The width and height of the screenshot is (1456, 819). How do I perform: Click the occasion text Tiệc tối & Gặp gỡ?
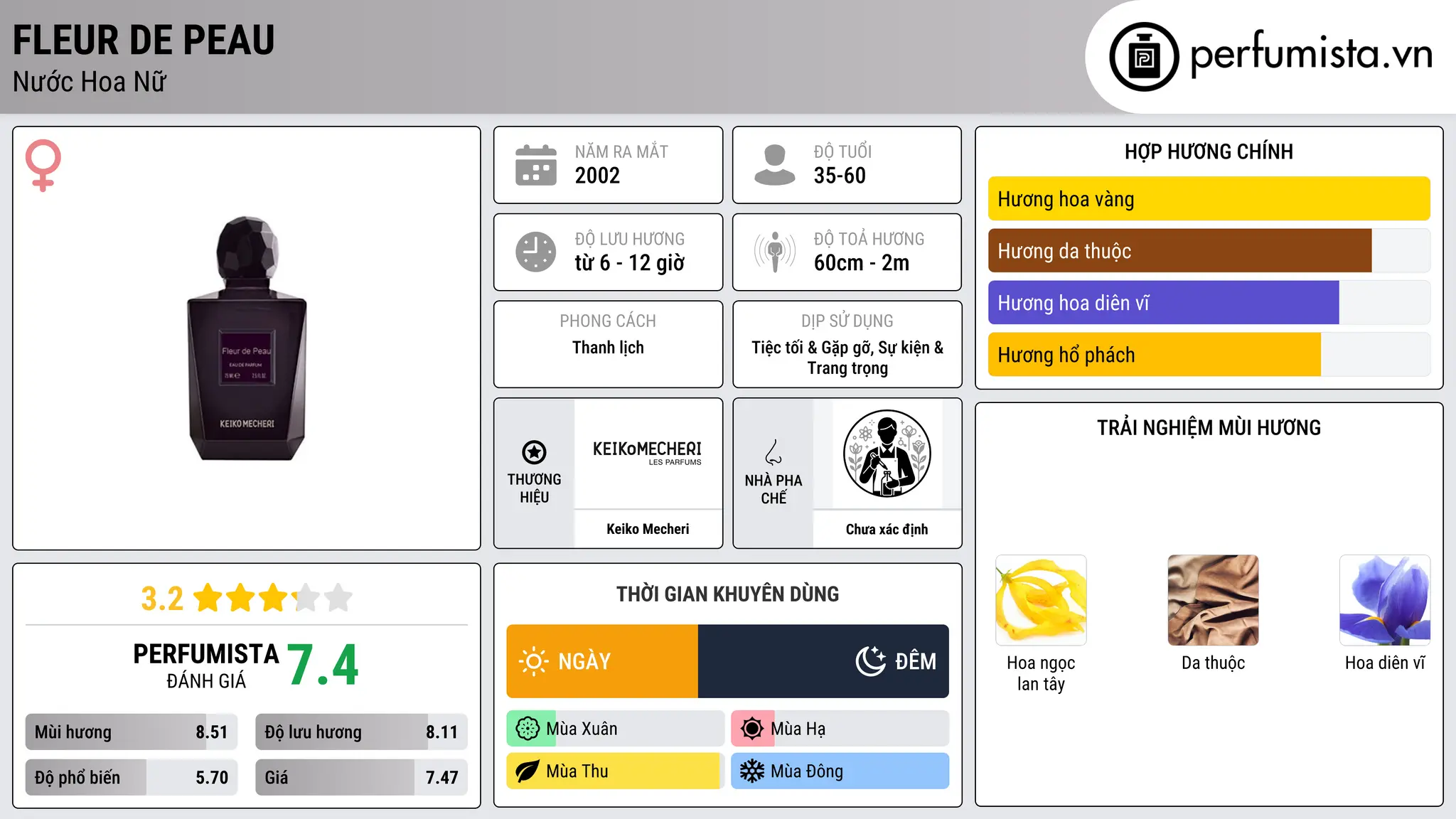point(813,348)
